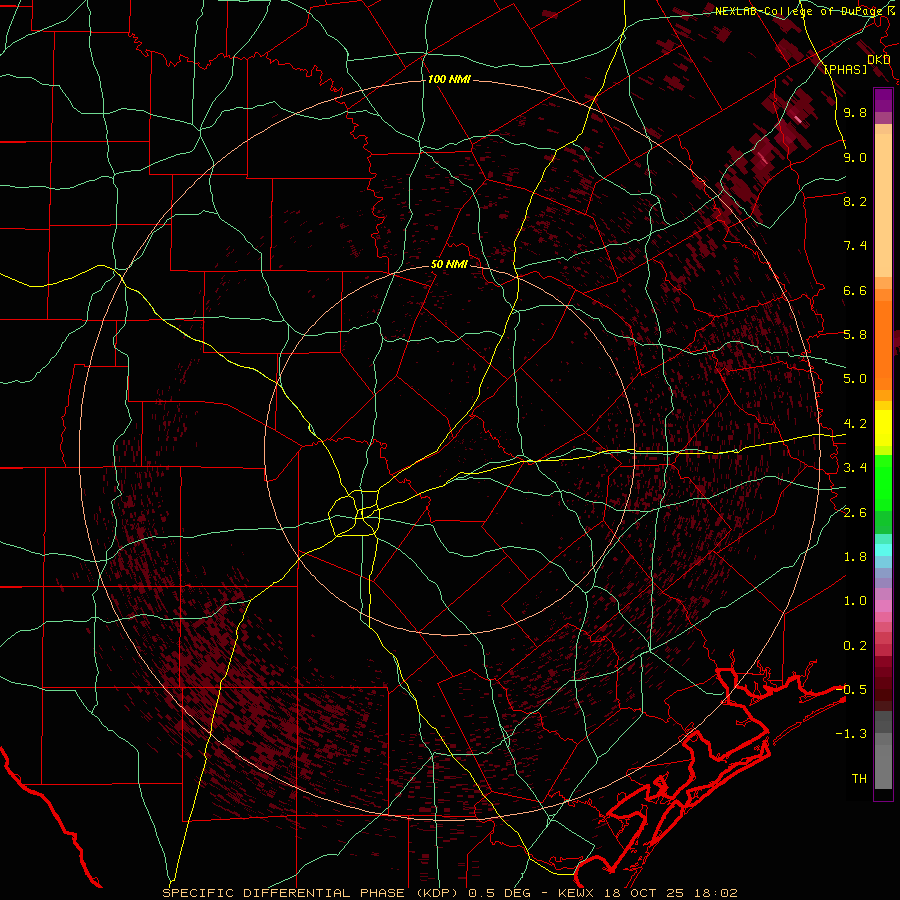This screenshot has width=900, height=900.
Task: Click the 3.4 value on the color scale
Action: click(855, 468)
